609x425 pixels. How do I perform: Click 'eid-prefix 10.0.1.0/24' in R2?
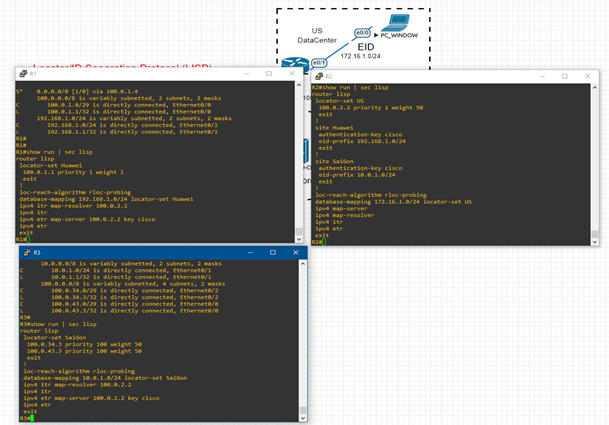357,175
